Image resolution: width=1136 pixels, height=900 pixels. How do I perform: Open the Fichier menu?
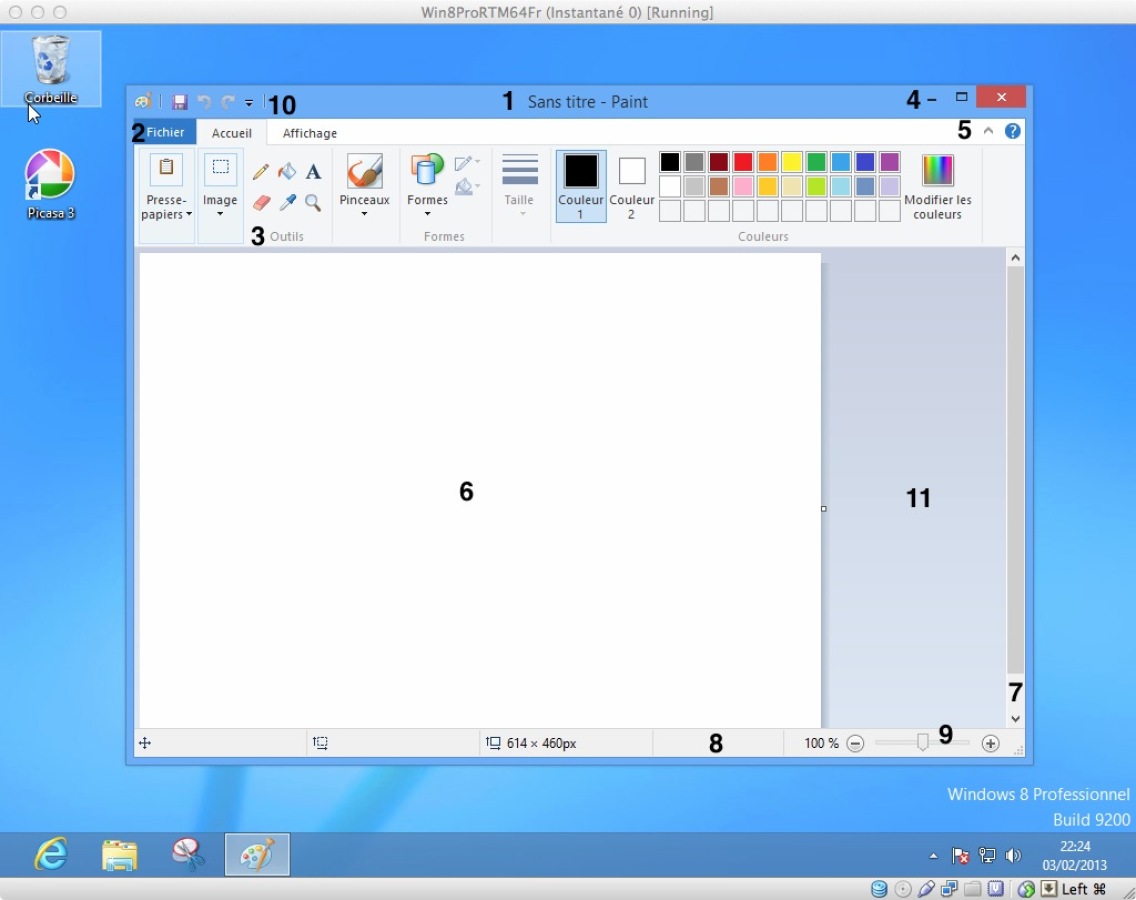165,132
